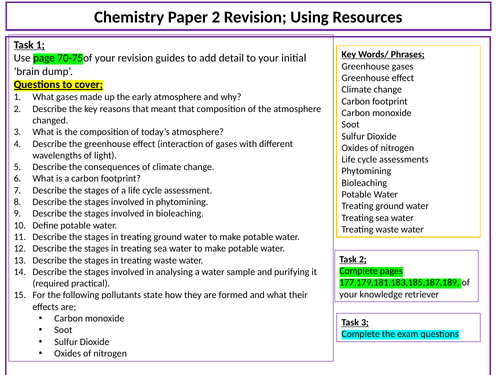Click the 'Sulfur Dioxide' bullet under question 15
This screenshot has width=500, height=375.
(82, 342)
